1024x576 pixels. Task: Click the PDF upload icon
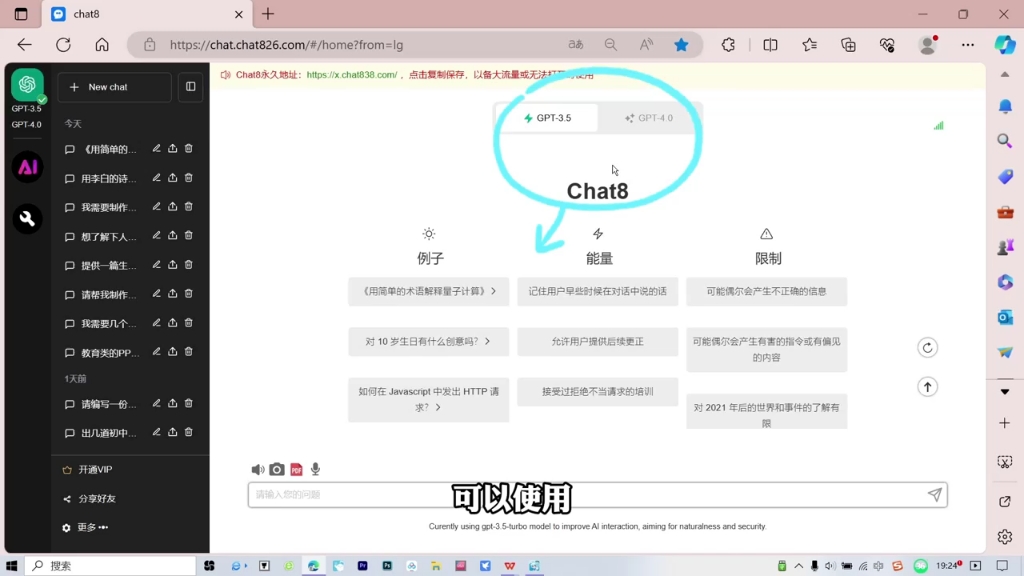click(296, 470)
